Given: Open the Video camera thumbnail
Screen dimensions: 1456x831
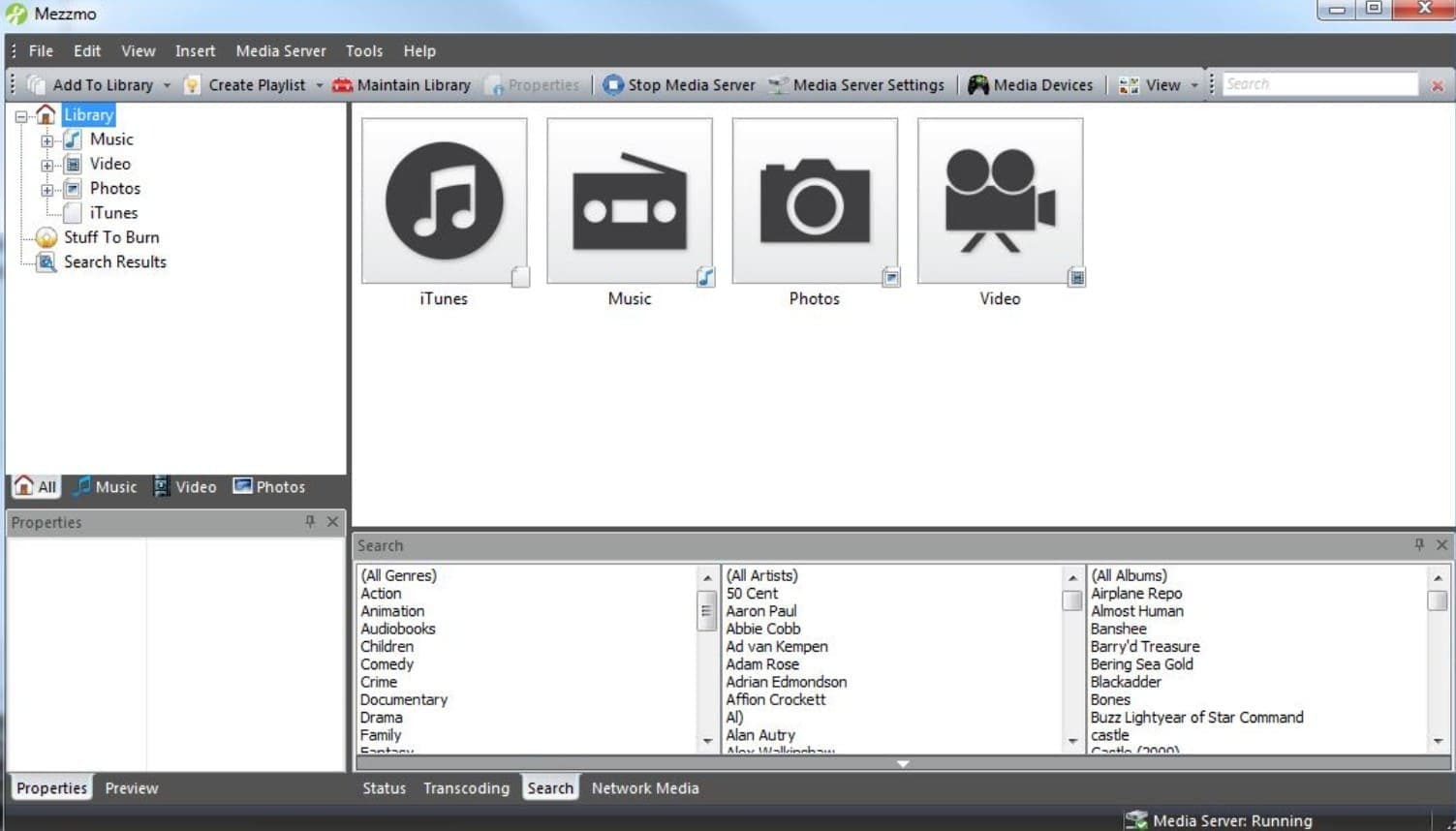Looking at the screenshot, I should [1000, 201].
